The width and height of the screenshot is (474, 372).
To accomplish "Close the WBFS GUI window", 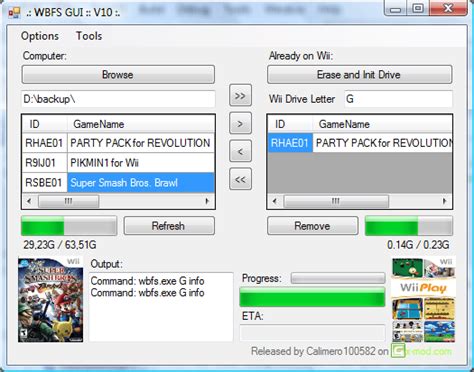I will click(449, 9).
